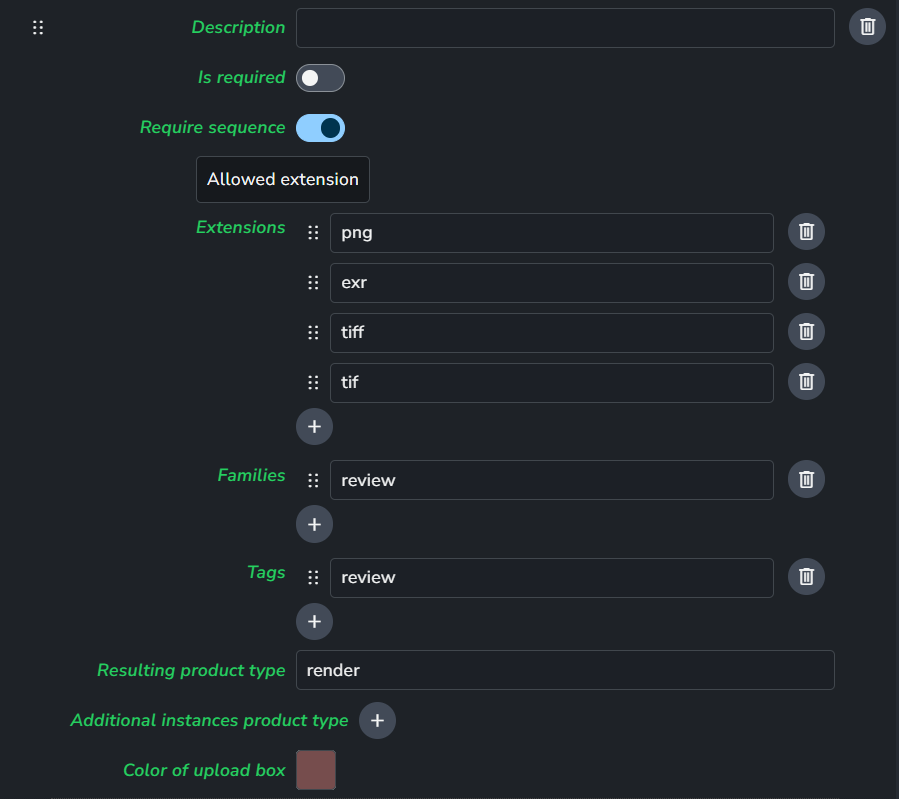899x799 pixels.
Task: Remove the tif extension row
Action: 806,382
